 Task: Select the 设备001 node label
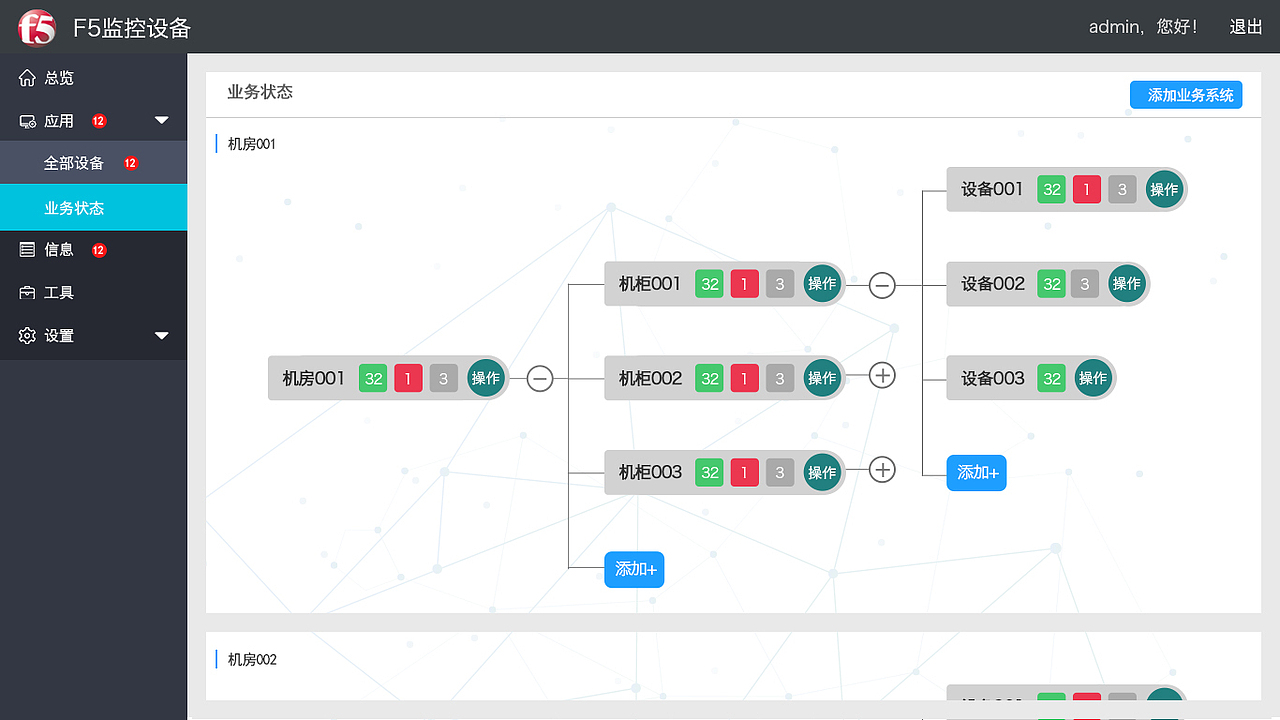pyautogui.click(x=992, y=189)
